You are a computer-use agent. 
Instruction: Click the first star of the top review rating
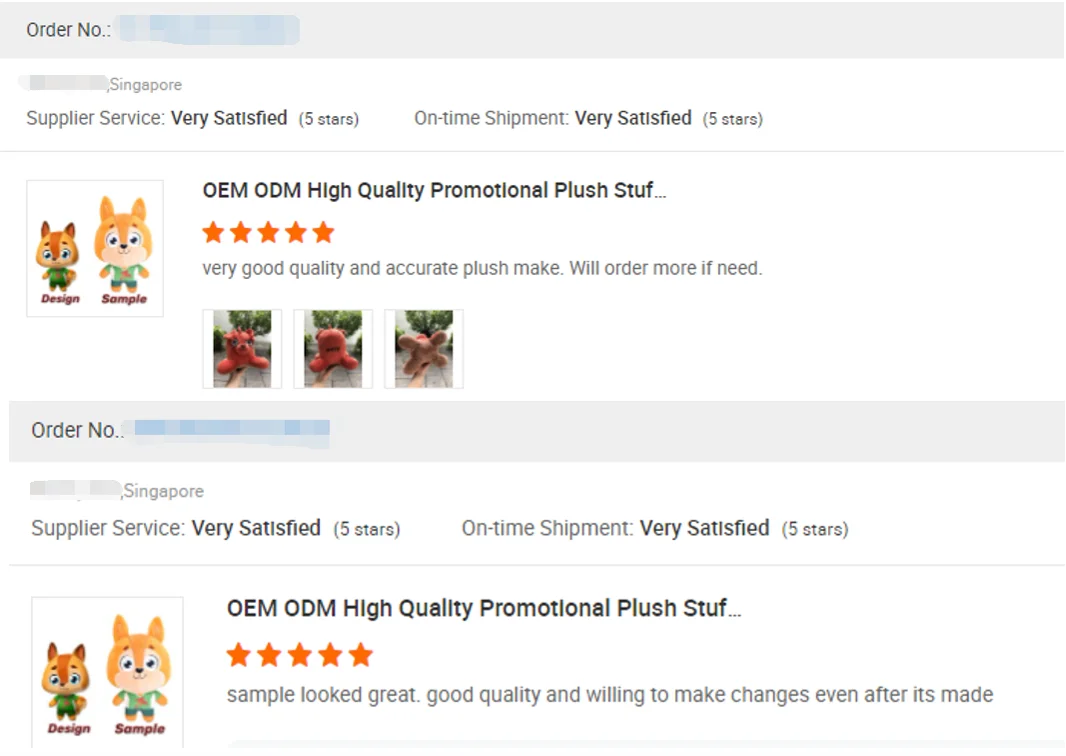click(213, 233)
